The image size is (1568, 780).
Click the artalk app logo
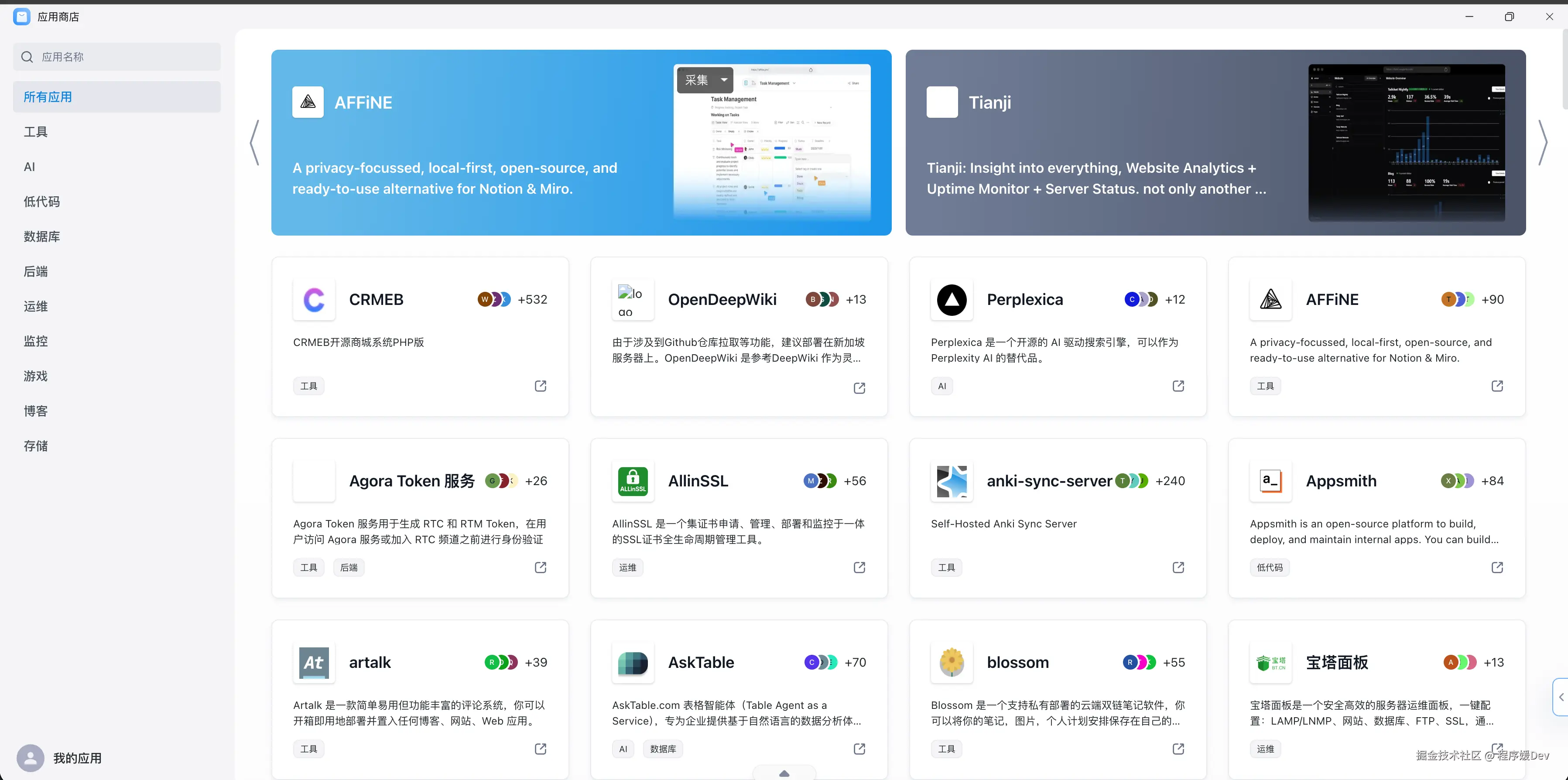click(314, 663)
